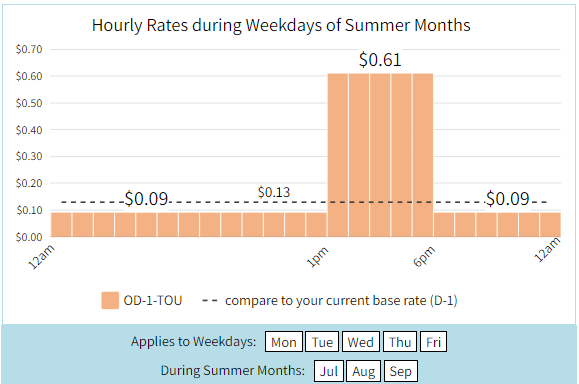
Task: Select the Sep summer month box
Action: [x=401, y=371]
